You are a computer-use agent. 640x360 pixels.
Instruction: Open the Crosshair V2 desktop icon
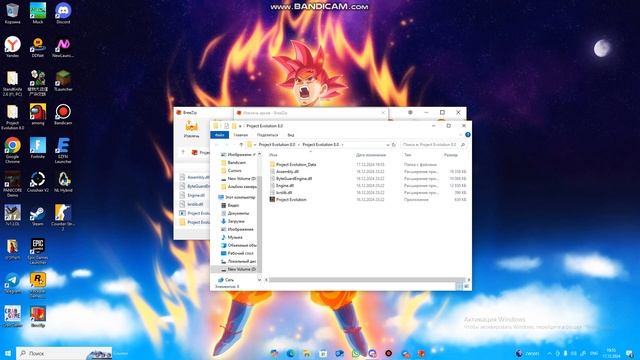pyautogui.click(x=38, y=182)
